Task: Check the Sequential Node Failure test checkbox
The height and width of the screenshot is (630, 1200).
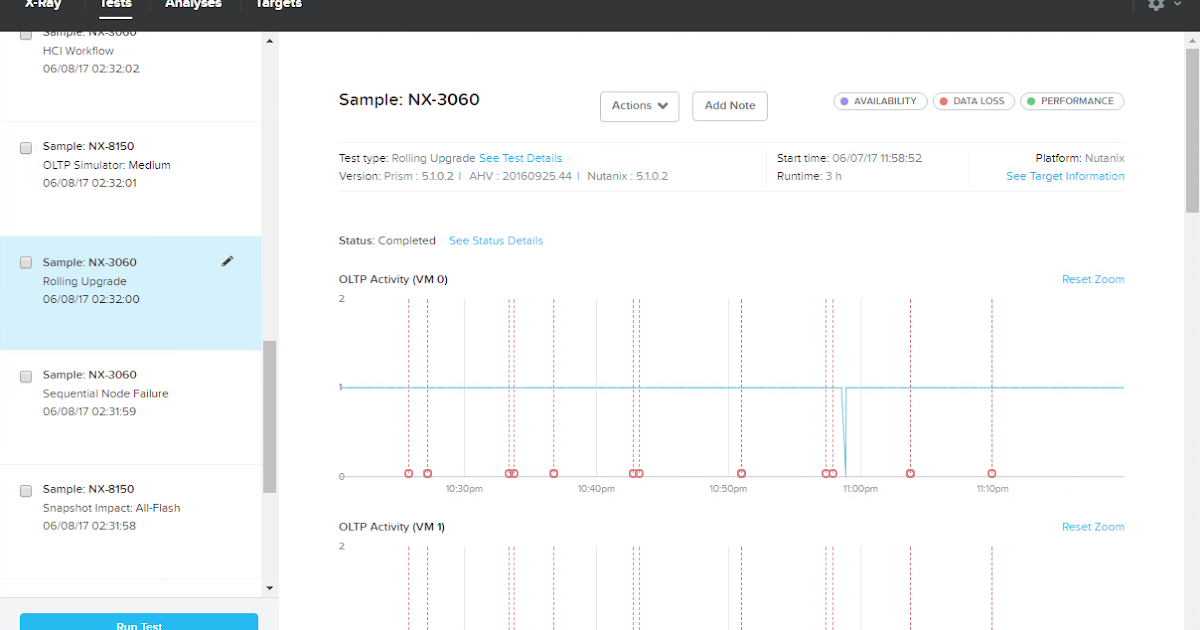Action: click(x=25, y=375)
